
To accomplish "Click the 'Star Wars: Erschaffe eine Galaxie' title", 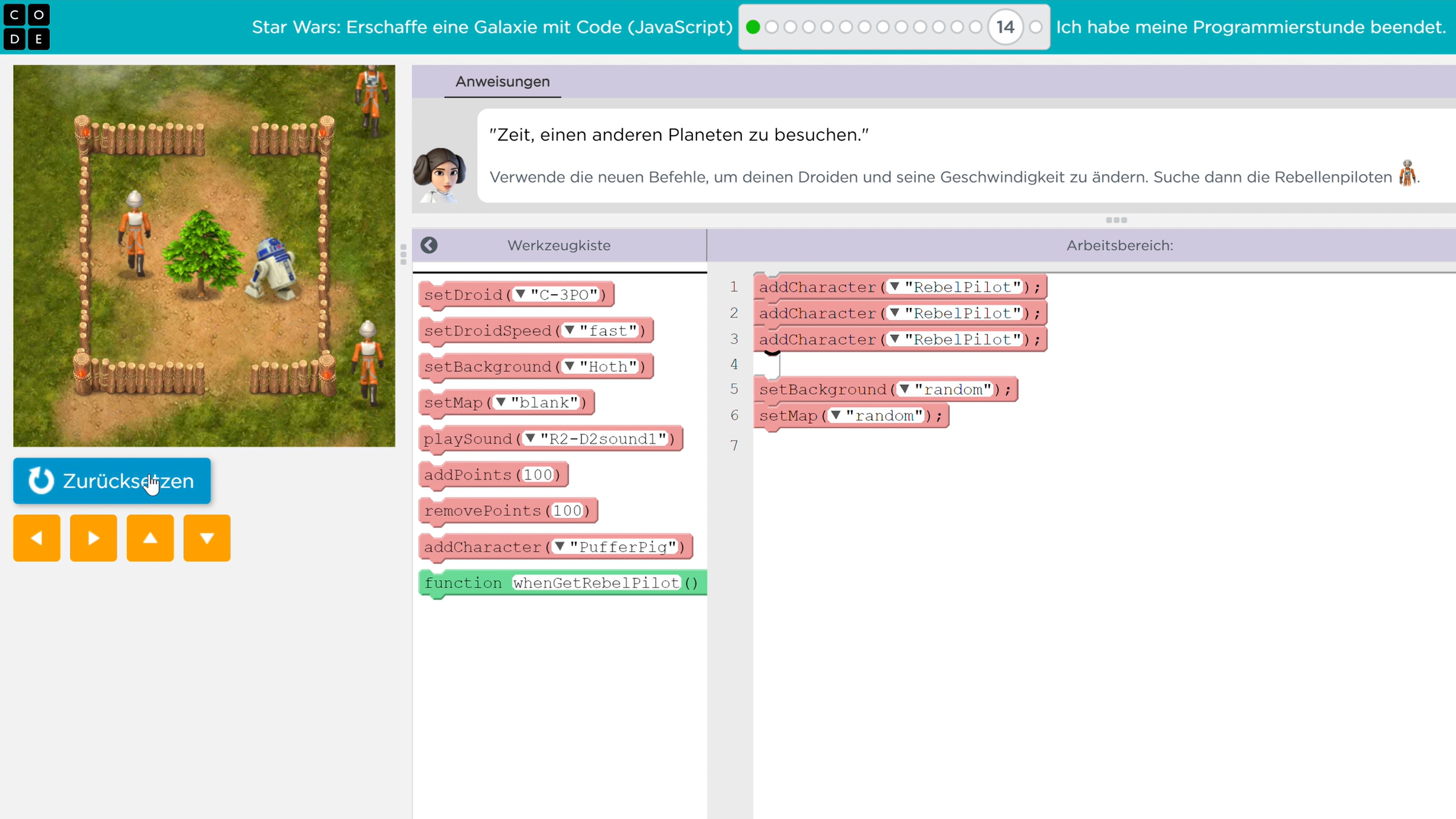I will 492,27.
